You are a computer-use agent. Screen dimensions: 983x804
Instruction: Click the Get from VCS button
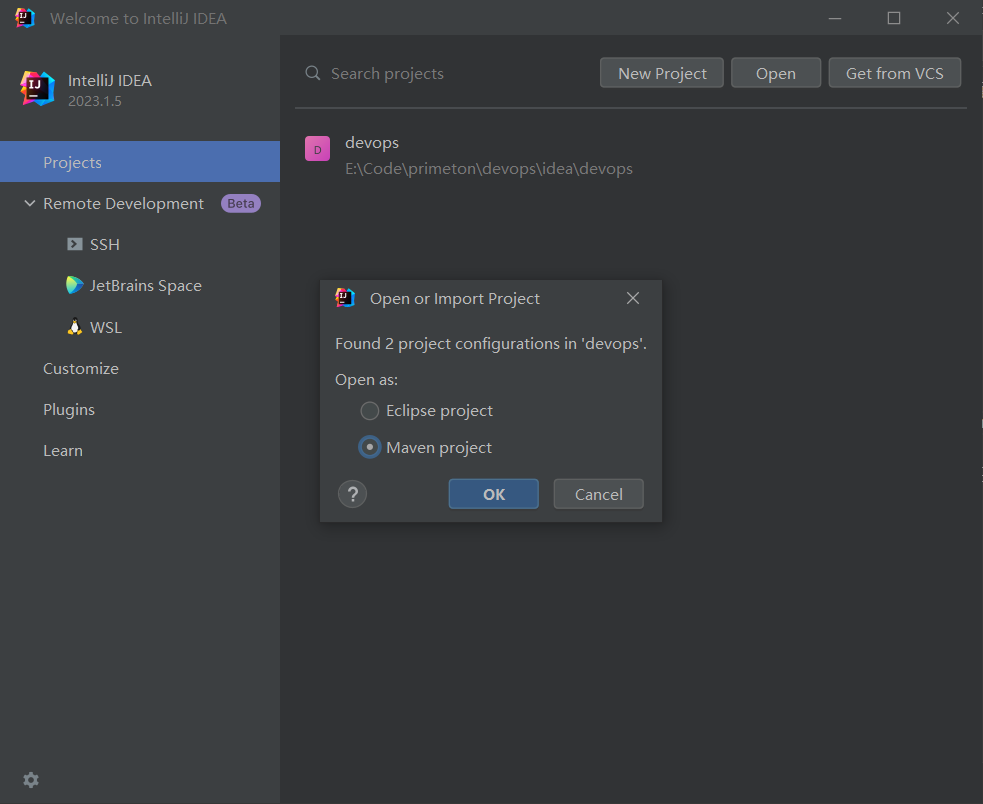pos(894,72)
